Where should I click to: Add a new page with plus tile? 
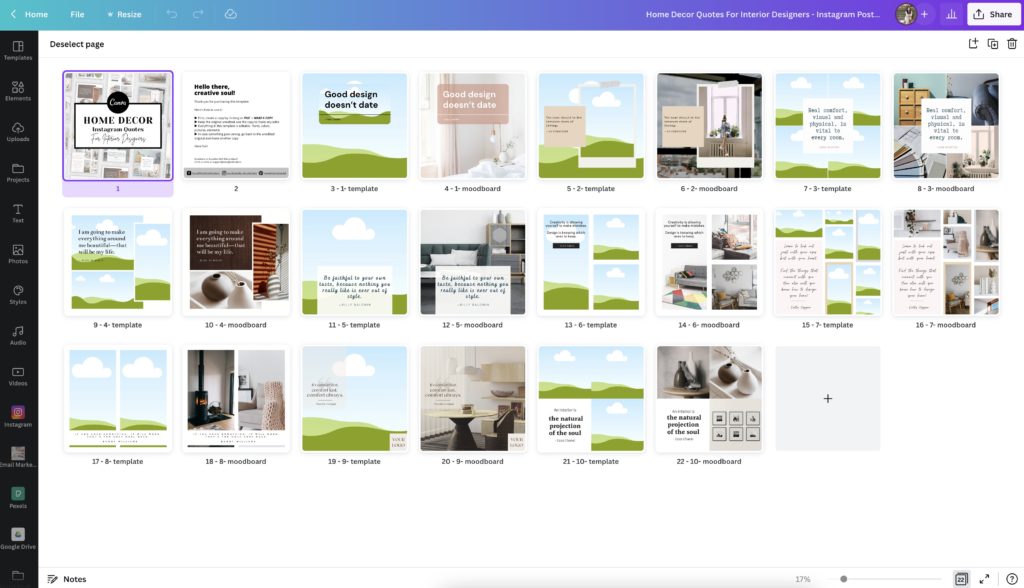[x=827, y=399]
